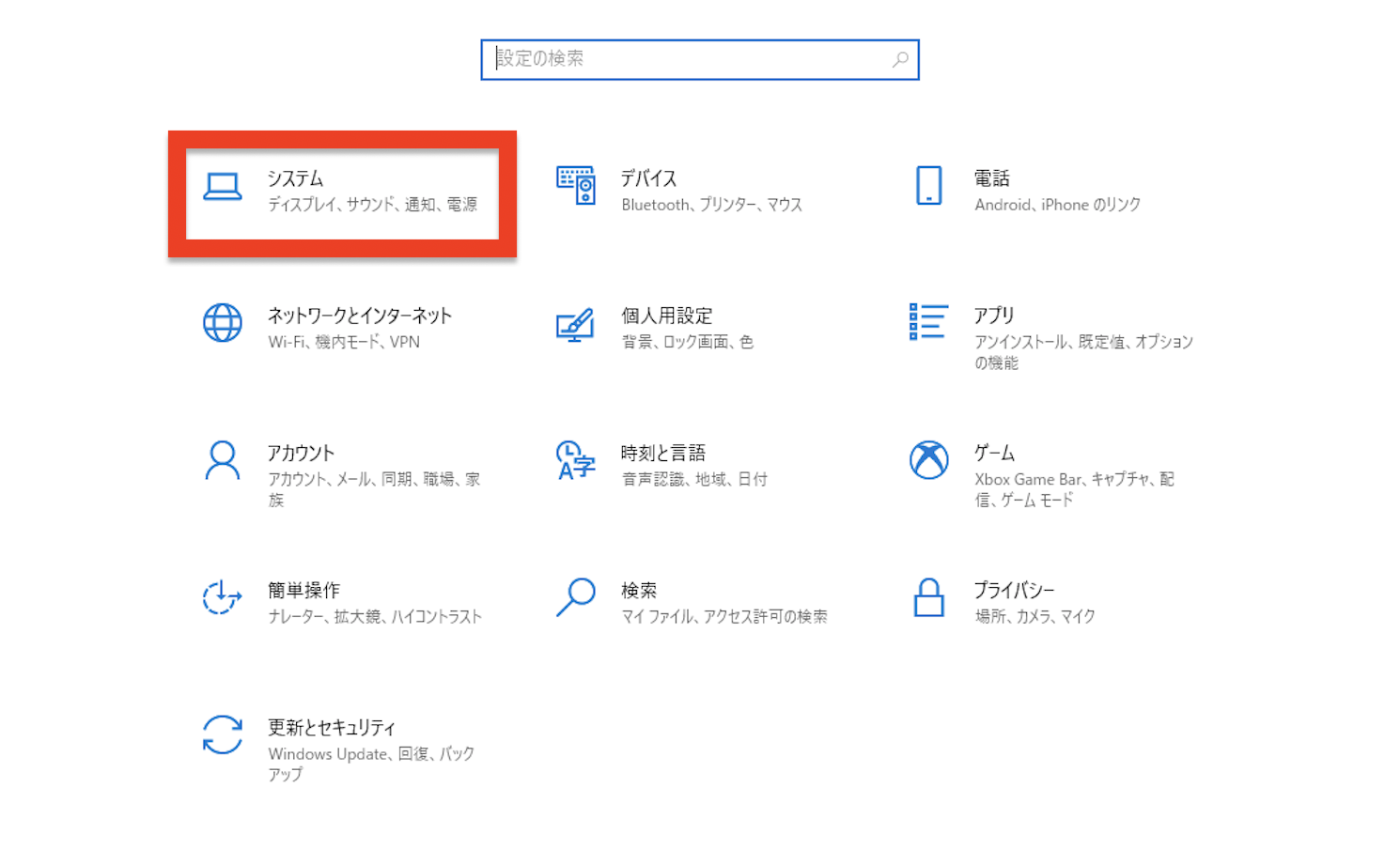Image resolution: width=1400 pixels, height=849 pixels.
Task: Open the システム settings heading
Action: [x=295, y=178]
